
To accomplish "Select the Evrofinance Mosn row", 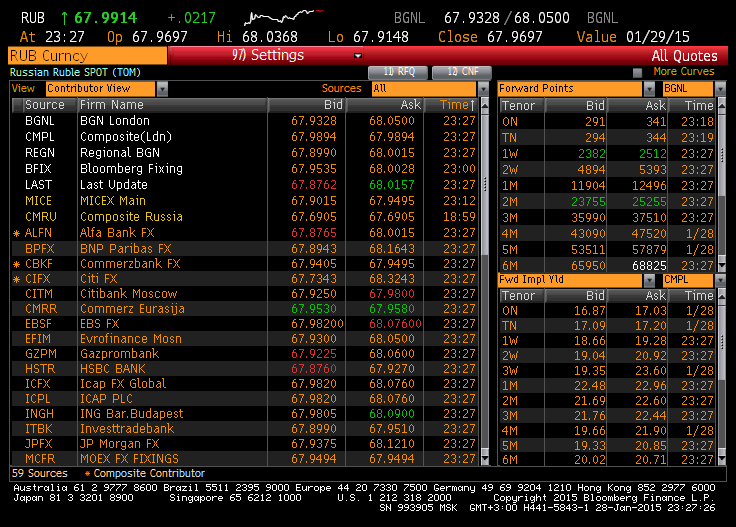I will coord(245,339).
